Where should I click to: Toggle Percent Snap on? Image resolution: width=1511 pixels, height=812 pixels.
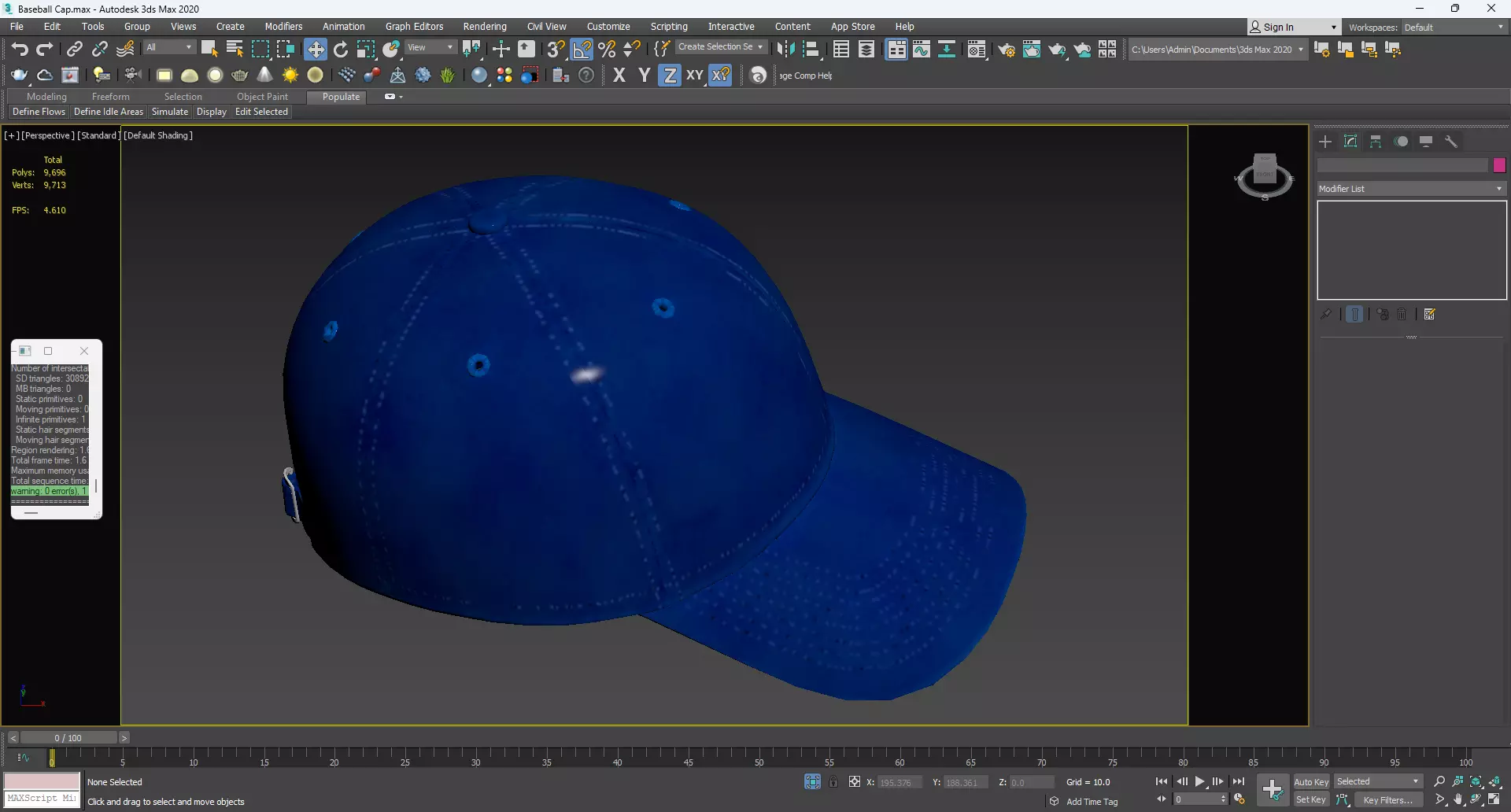608,50
